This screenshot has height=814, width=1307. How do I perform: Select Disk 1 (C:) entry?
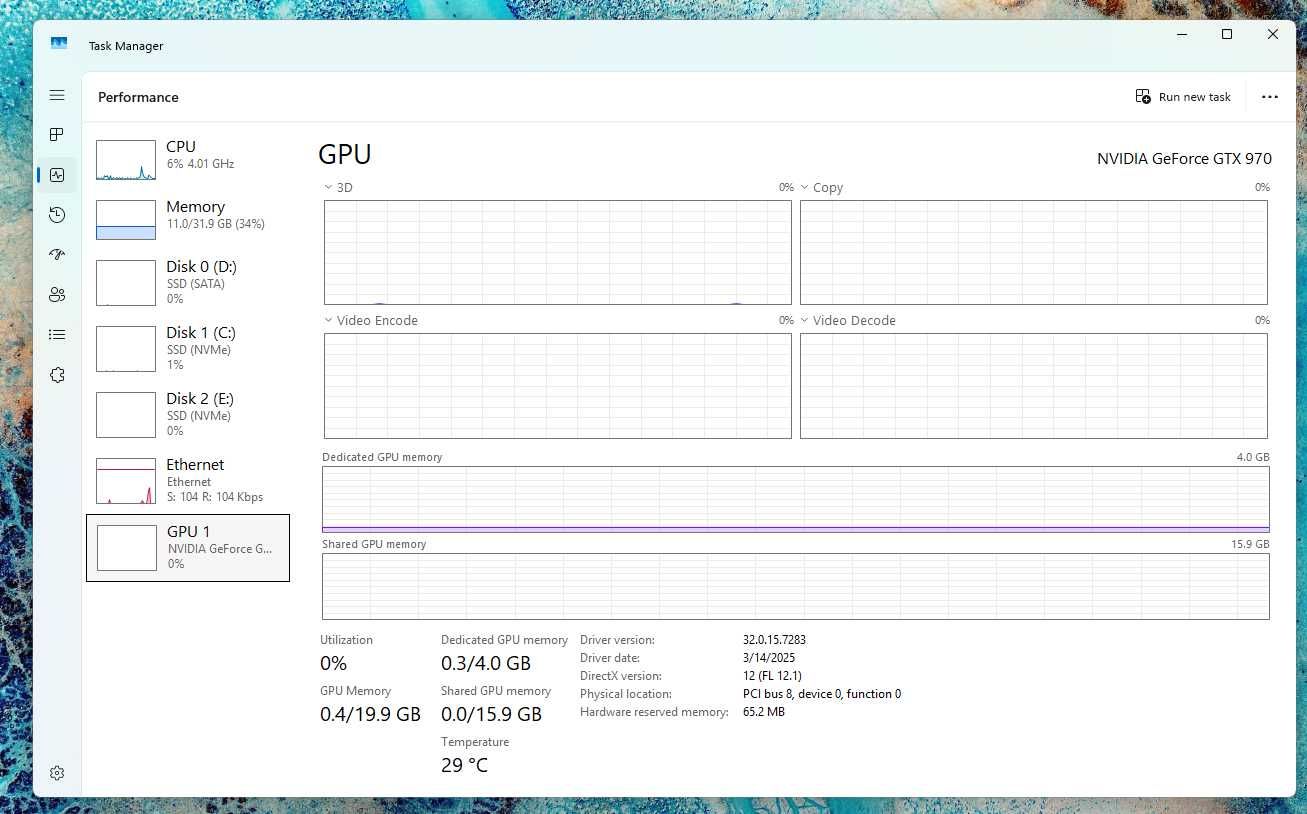(x=188, y=349)
